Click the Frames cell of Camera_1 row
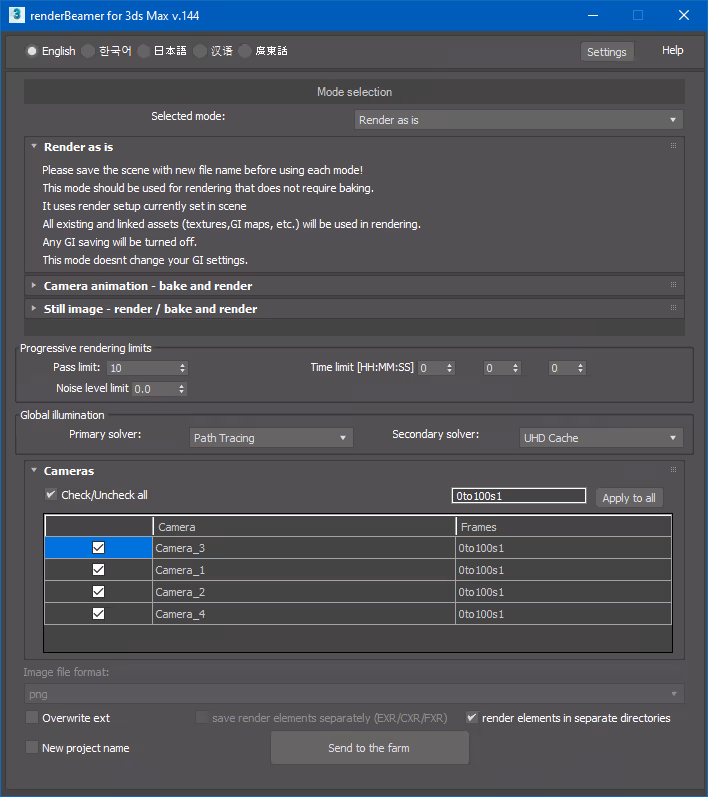This screenshot has width=708, height=797. click(x=564, y=570)
